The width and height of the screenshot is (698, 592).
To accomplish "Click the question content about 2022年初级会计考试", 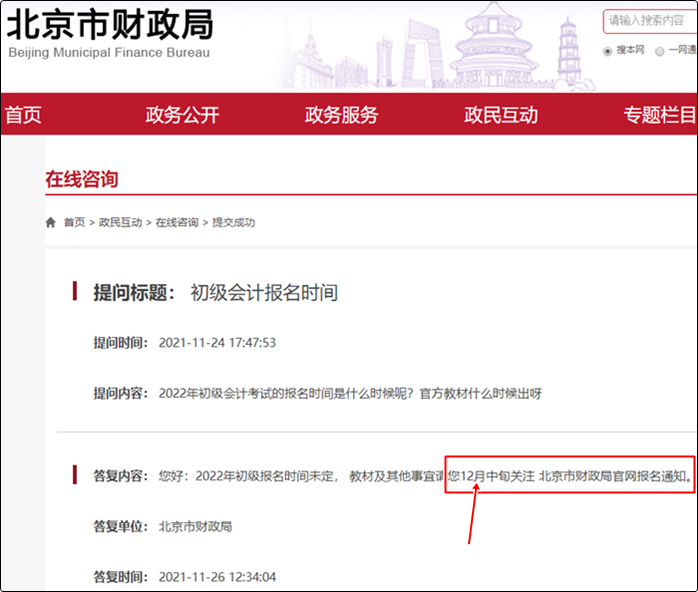I will (x=350, y=393).
